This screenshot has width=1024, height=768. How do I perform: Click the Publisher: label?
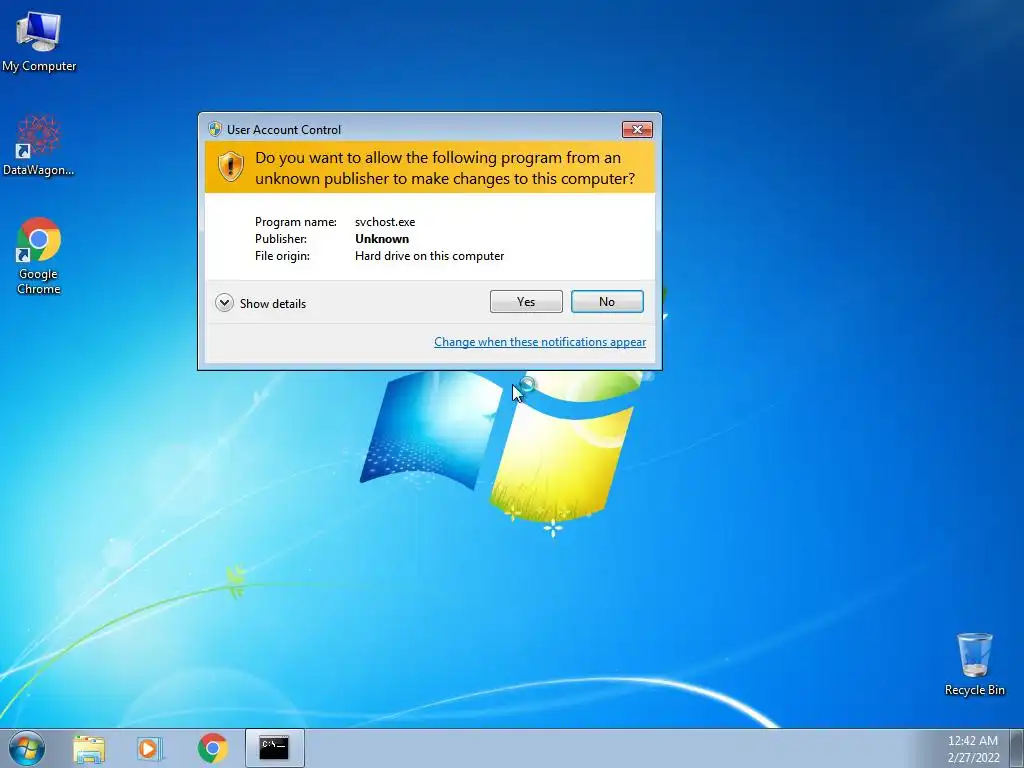coord(280,239)
